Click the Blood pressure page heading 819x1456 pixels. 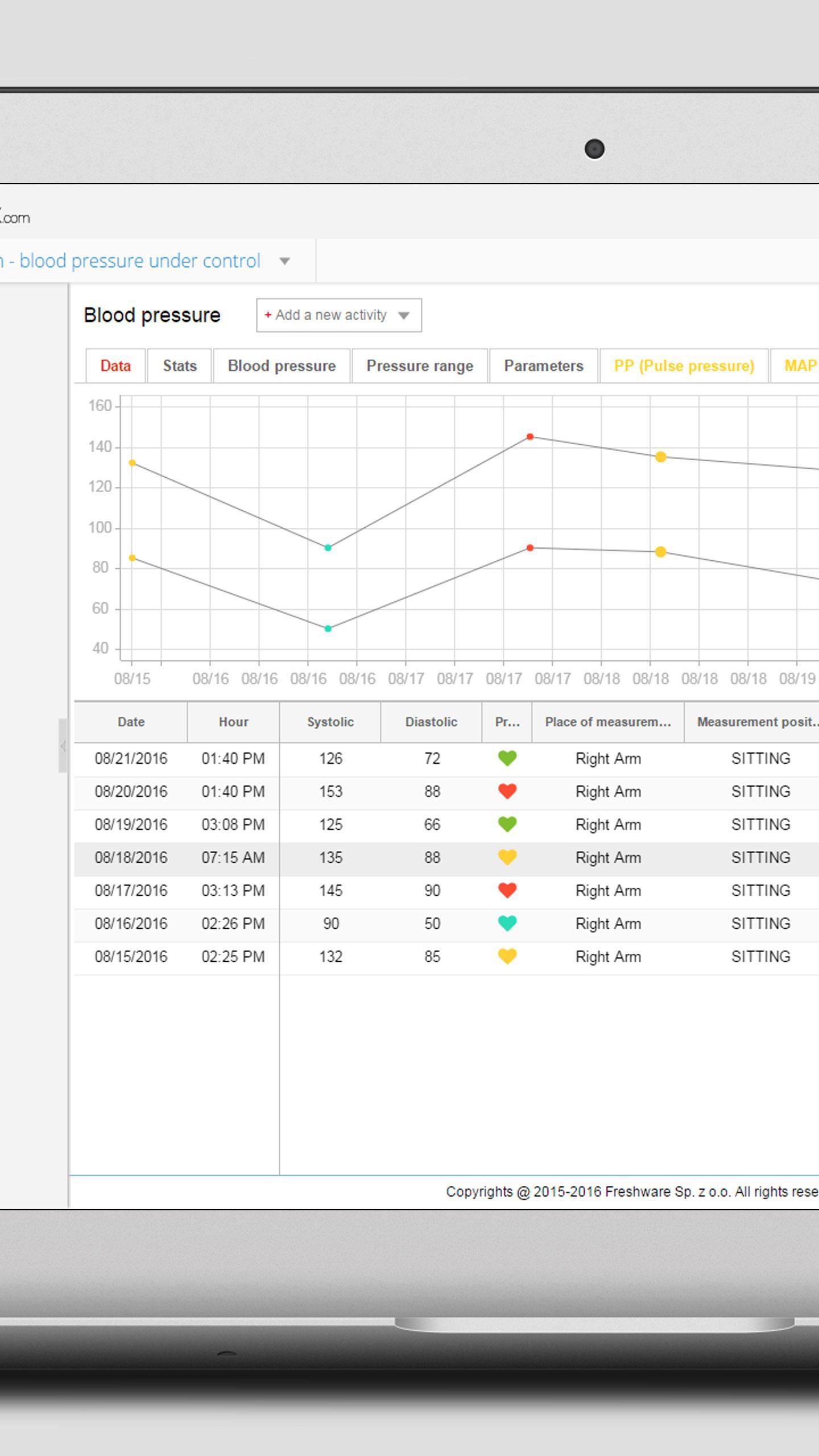click(152, 315)
